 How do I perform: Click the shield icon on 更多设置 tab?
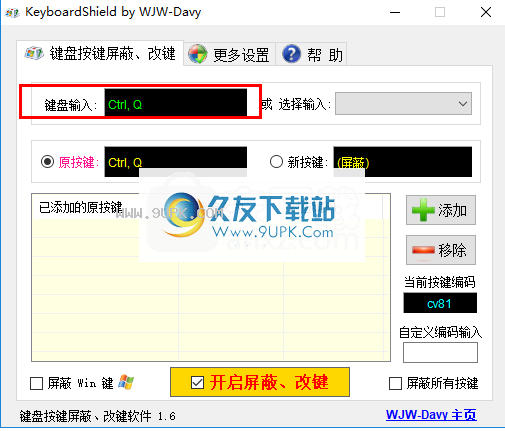pos(198,54)
